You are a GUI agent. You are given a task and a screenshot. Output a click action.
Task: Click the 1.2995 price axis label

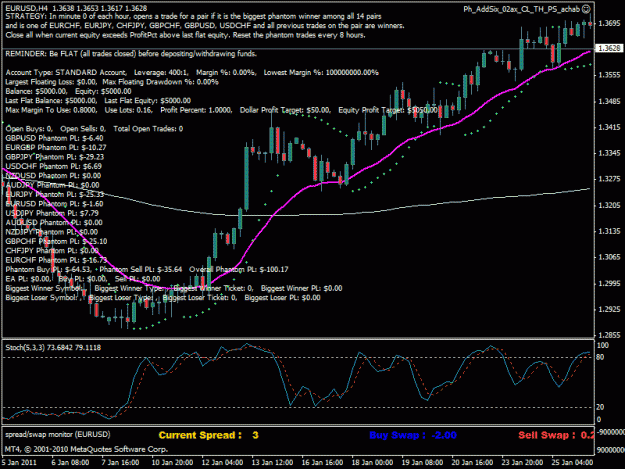coord(609,283)
